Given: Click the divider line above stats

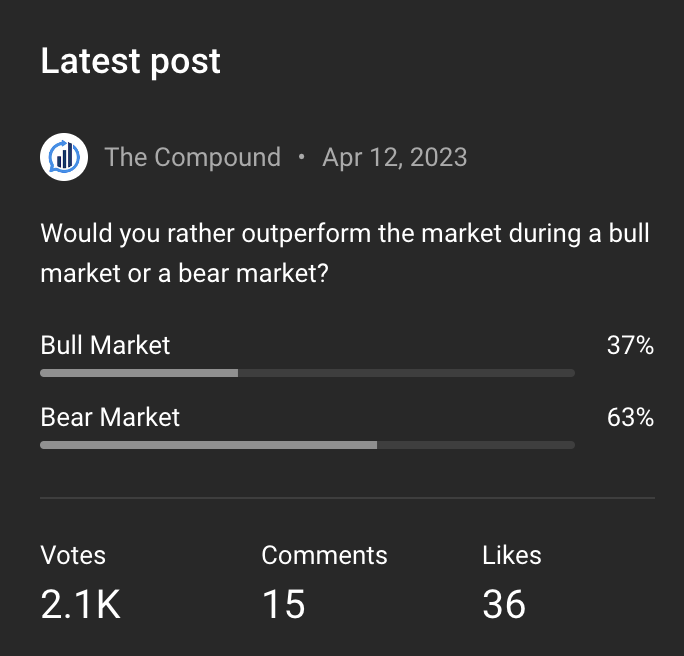Looking at the screenshot, I should 347,497.
